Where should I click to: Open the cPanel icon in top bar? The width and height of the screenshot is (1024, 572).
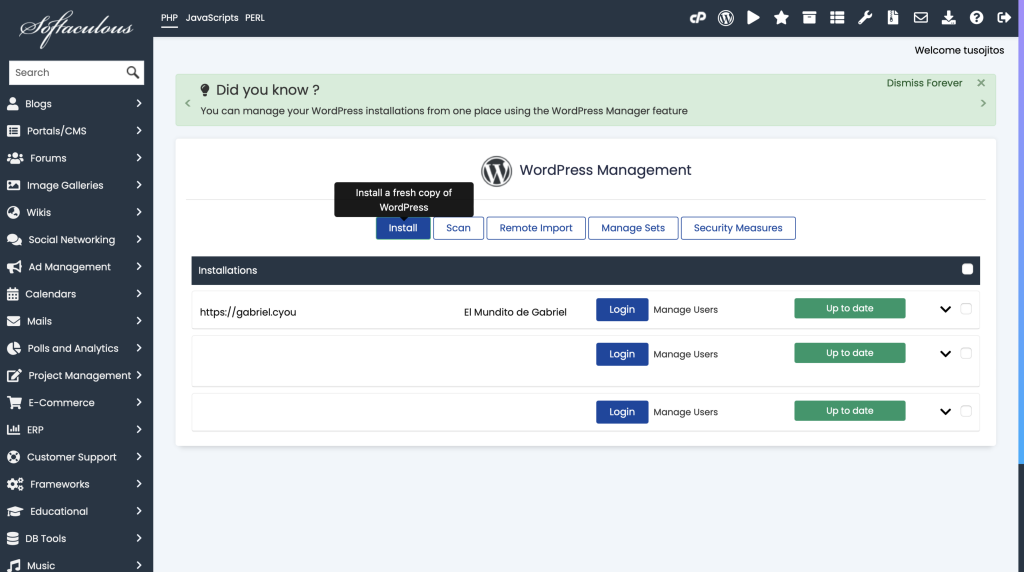697,18
